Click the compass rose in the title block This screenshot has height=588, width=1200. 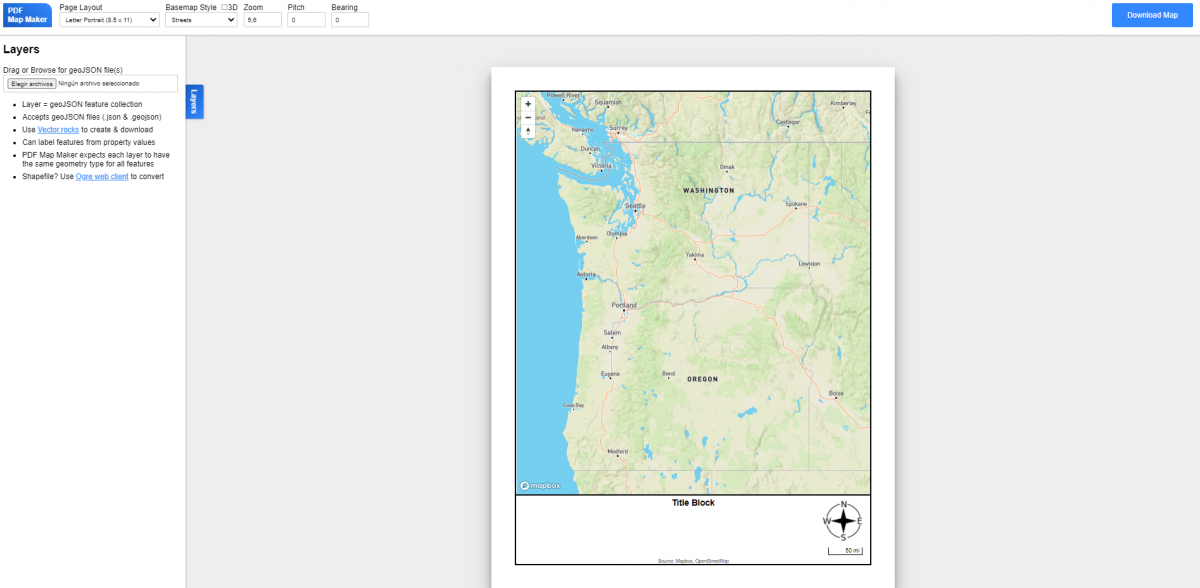843,522
